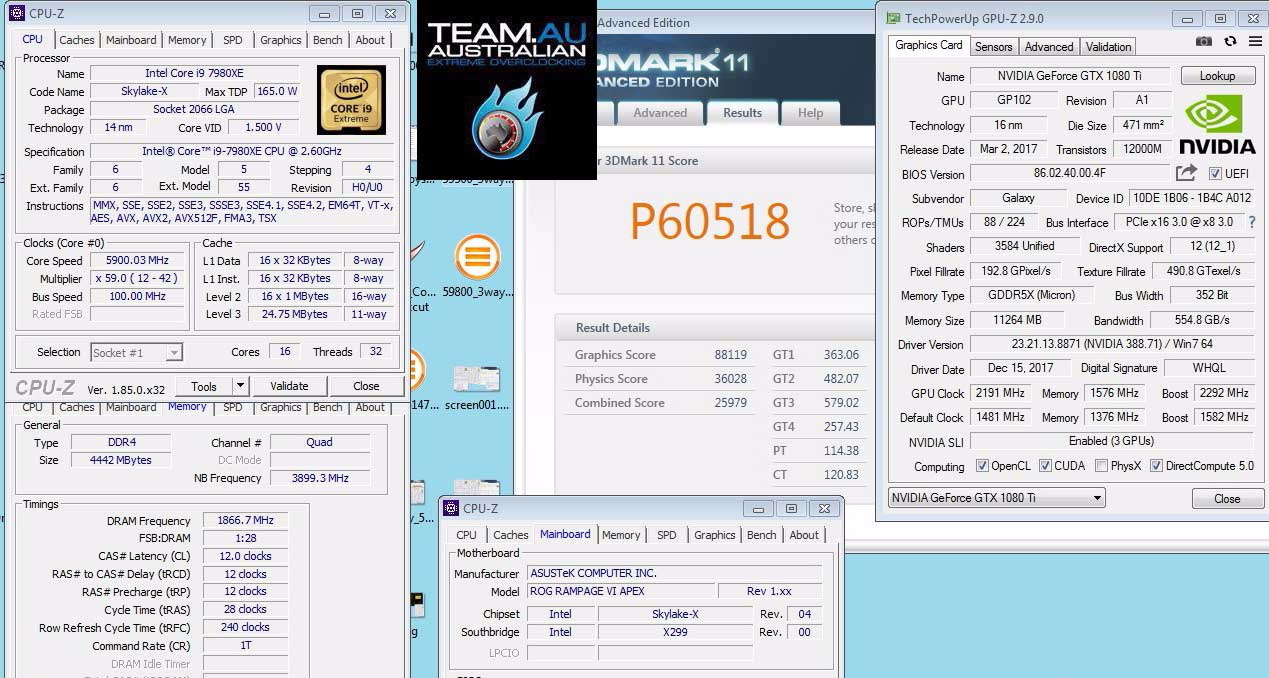Click the Lookup button in GPU-Z

1217,76
